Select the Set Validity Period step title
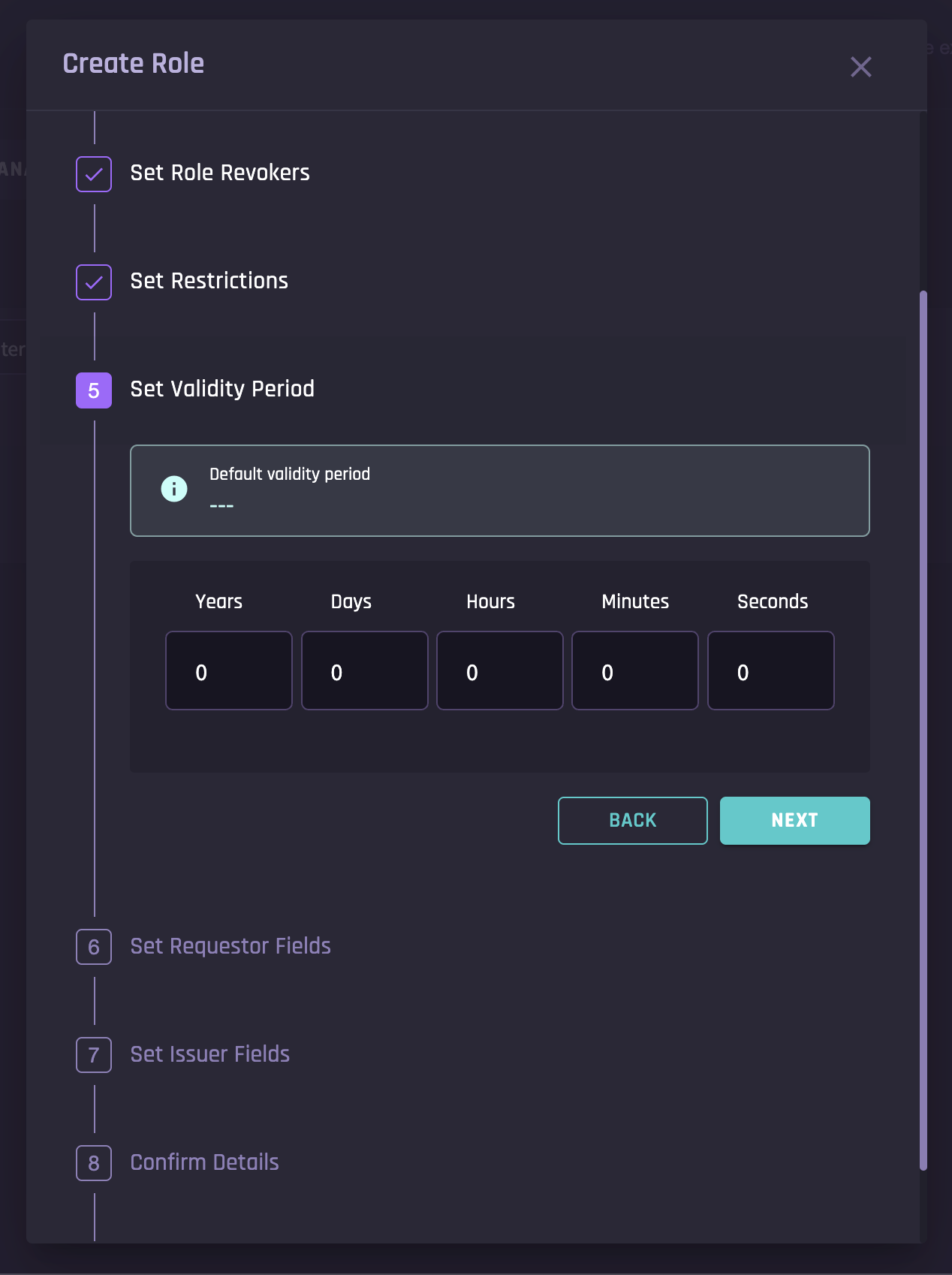 click(x=222, y=389)
